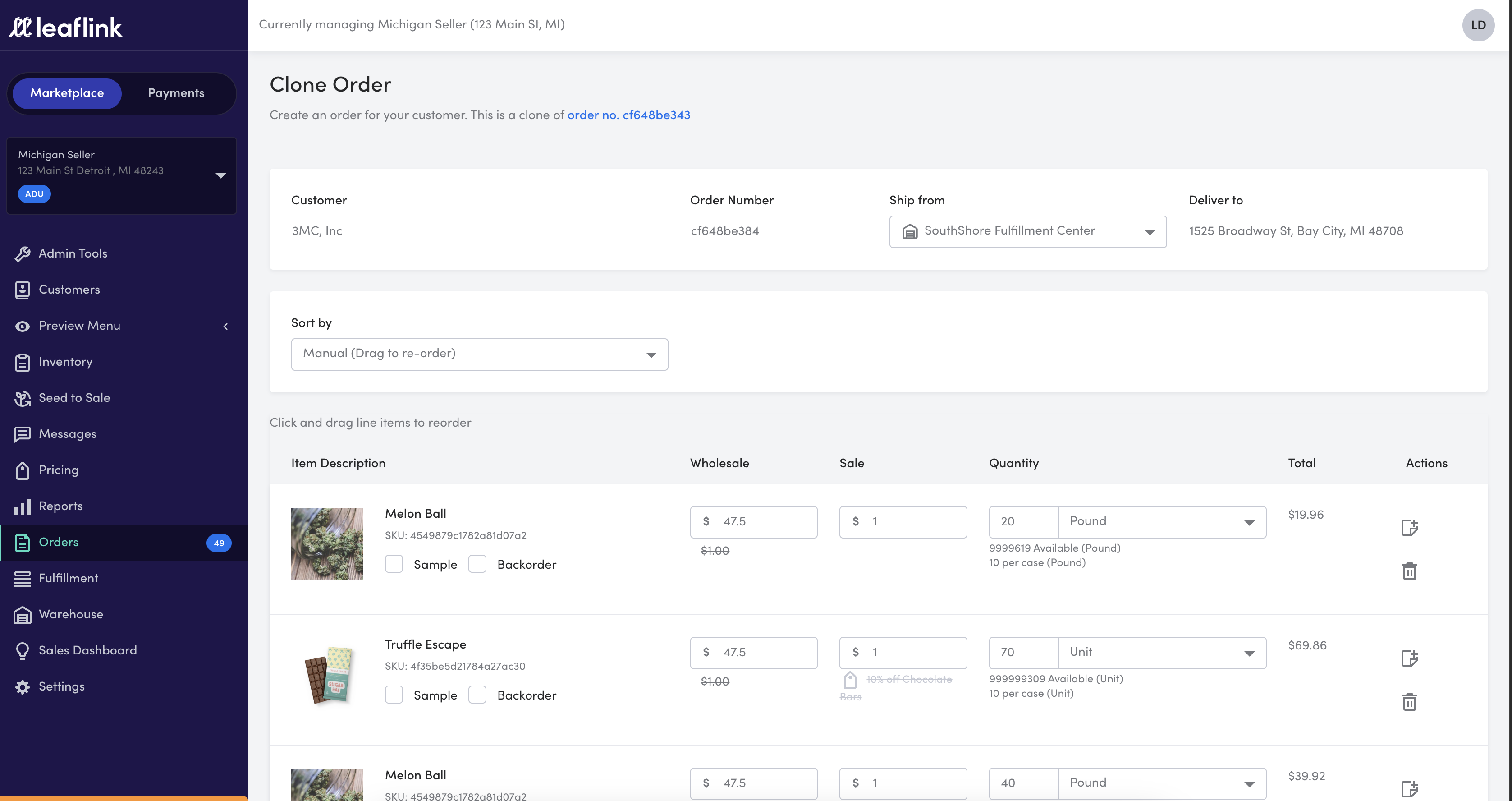Open the Messages chat icon

[22, 434]
